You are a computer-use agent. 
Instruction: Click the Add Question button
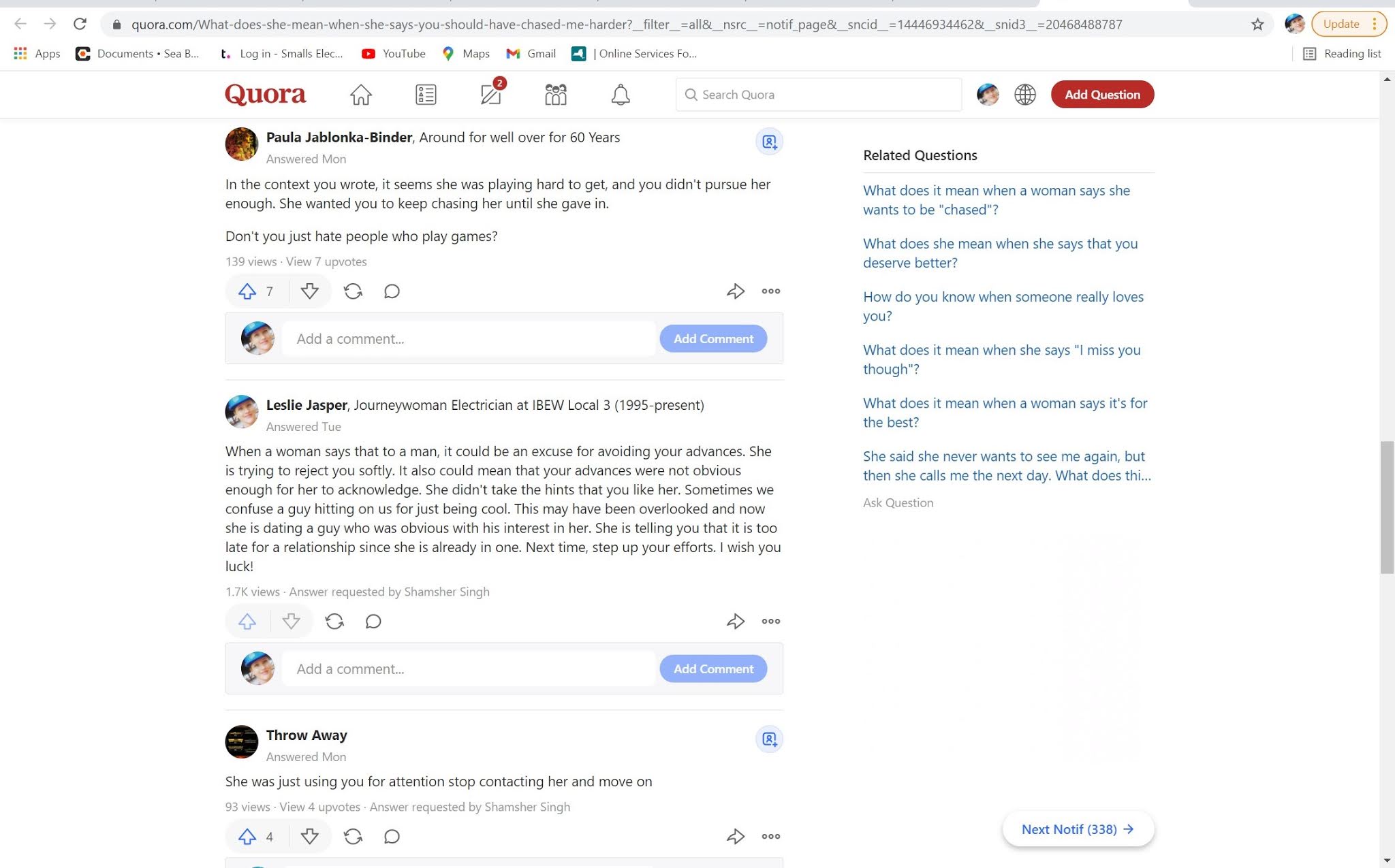[x=1101, y=95]
